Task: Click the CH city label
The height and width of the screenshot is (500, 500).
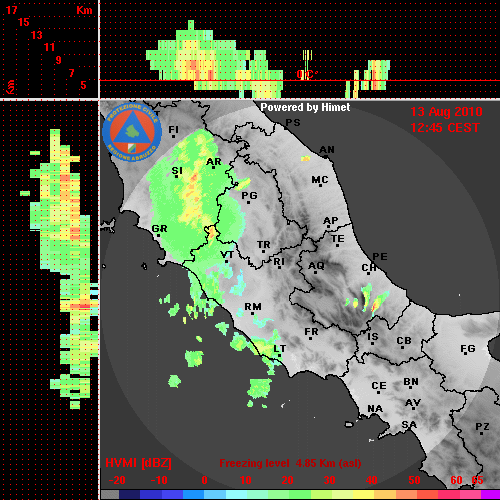Action: tap(369, 268)
